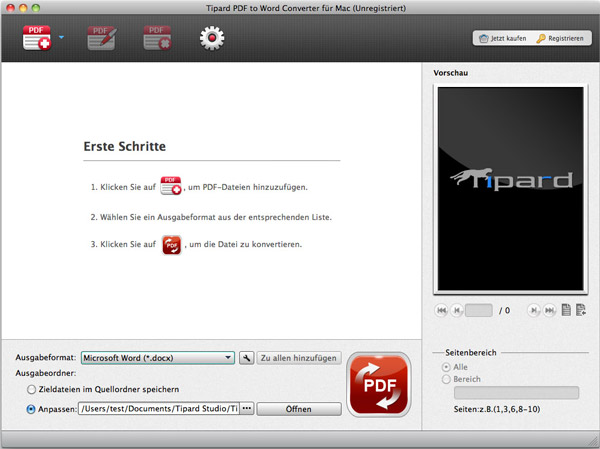Click the Vorschau label
This screenshot has width=600, height=449.
point(451,73)
